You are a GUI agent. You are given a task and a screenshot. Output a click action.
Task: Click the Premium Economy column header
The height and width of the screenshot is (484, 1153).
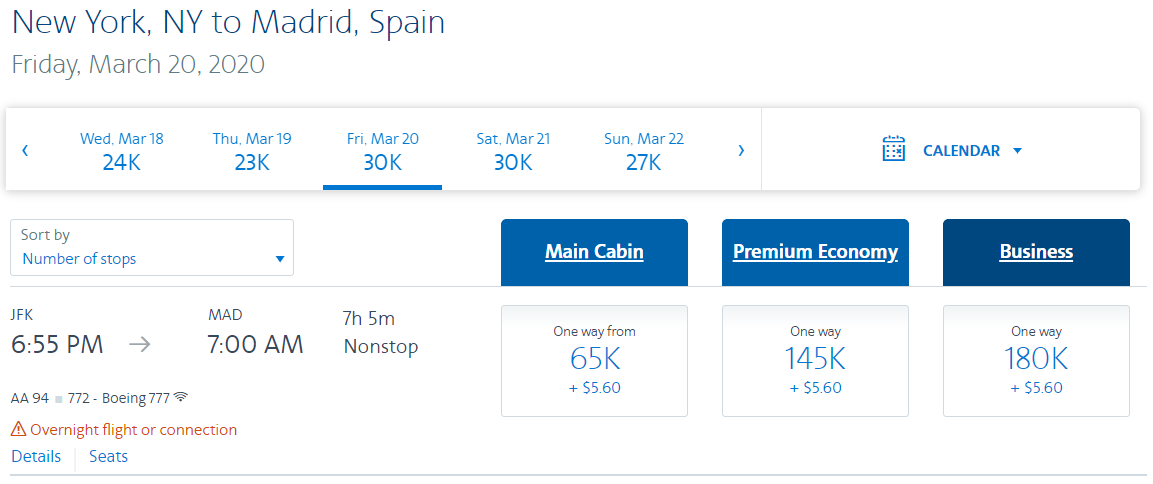(x=815, y=252)
